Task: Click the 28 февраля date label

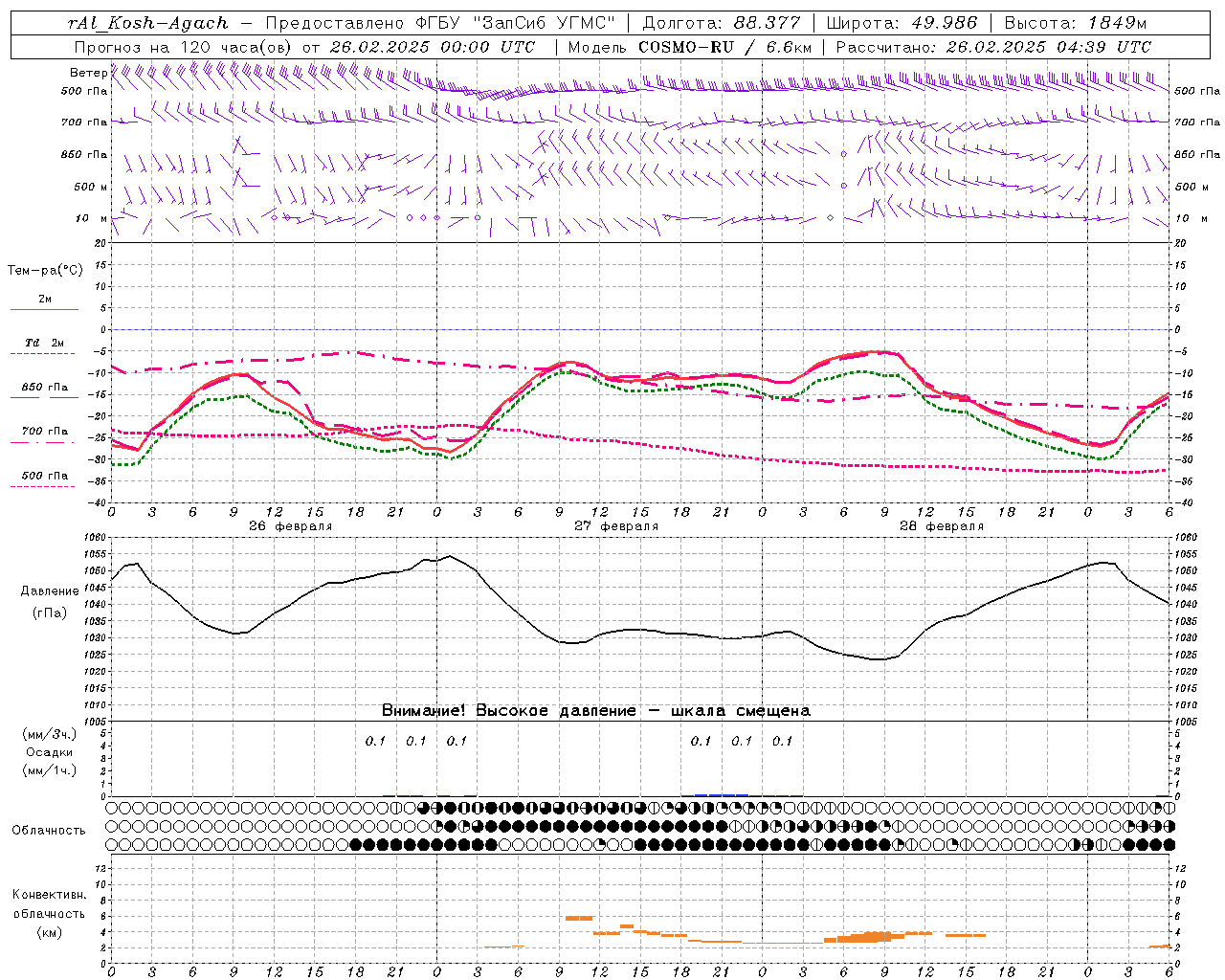Action: (942, 526)
